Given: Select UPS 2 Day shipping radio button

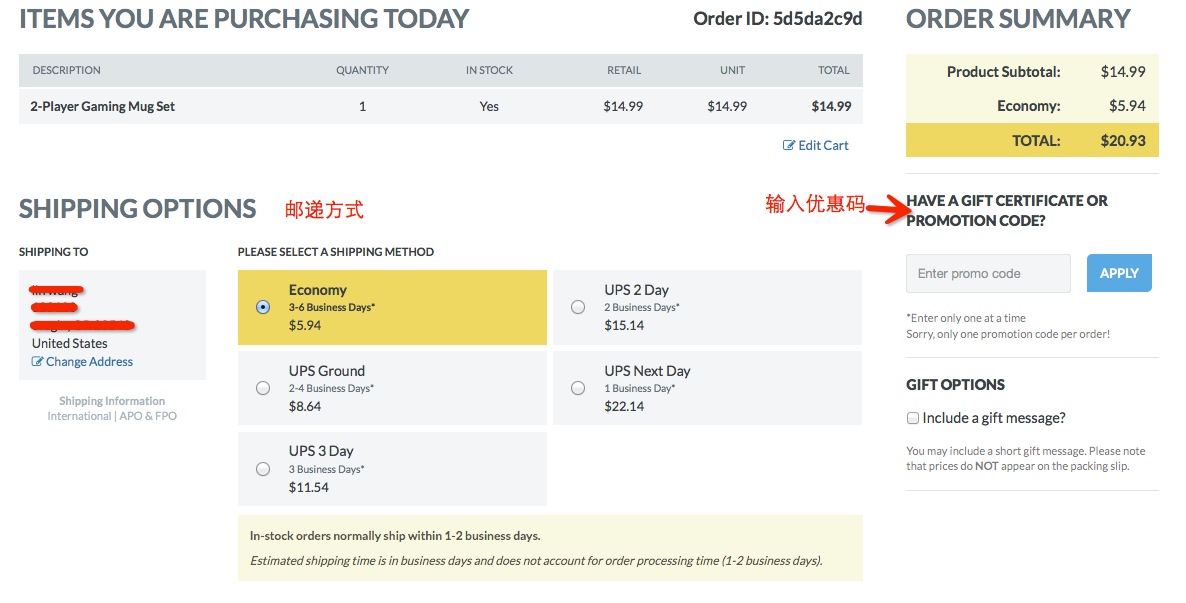Looking at the screenshot, I should pos(578,307).
